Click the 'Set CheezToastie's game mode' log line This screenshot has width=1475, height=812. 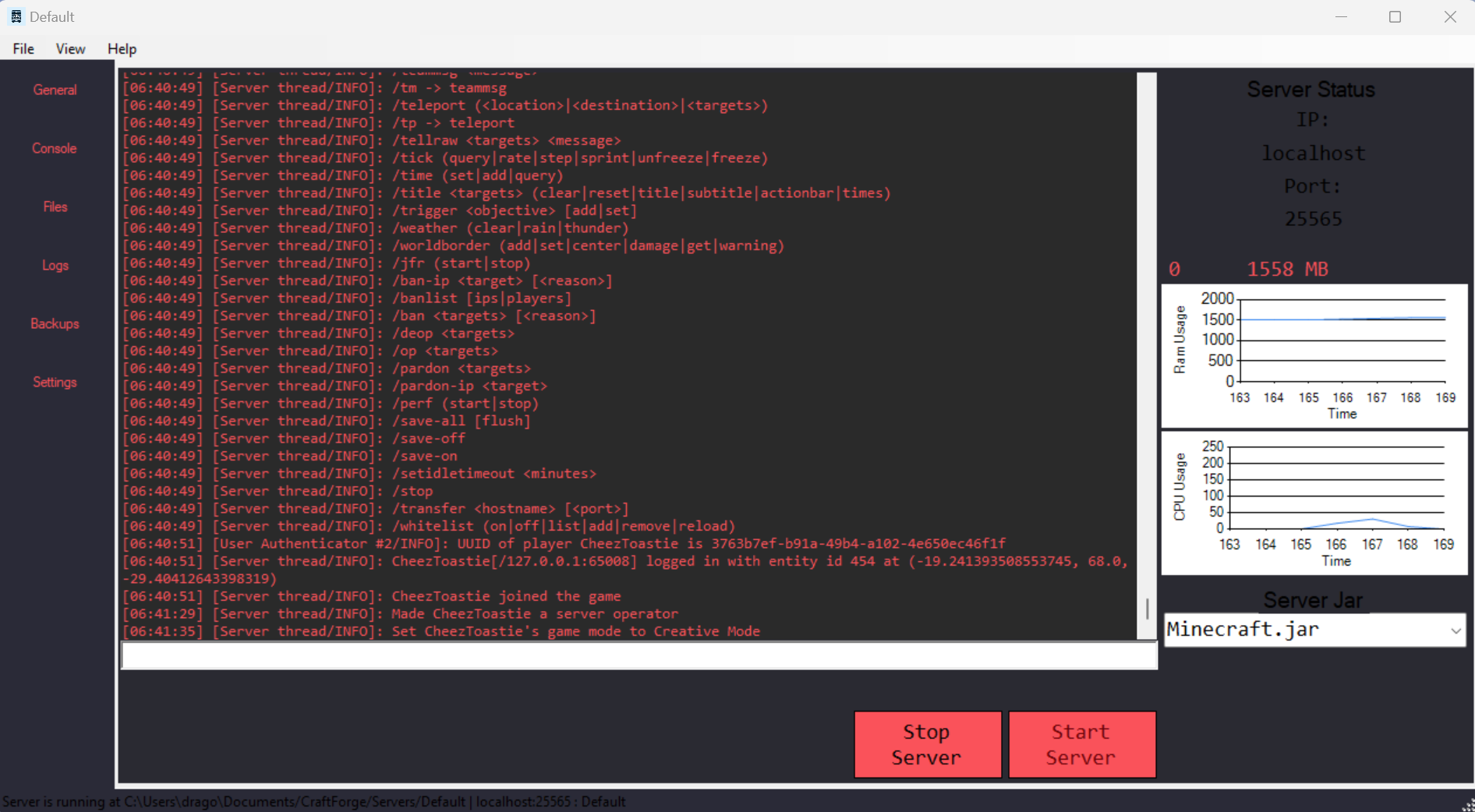(x=441, y=631)
